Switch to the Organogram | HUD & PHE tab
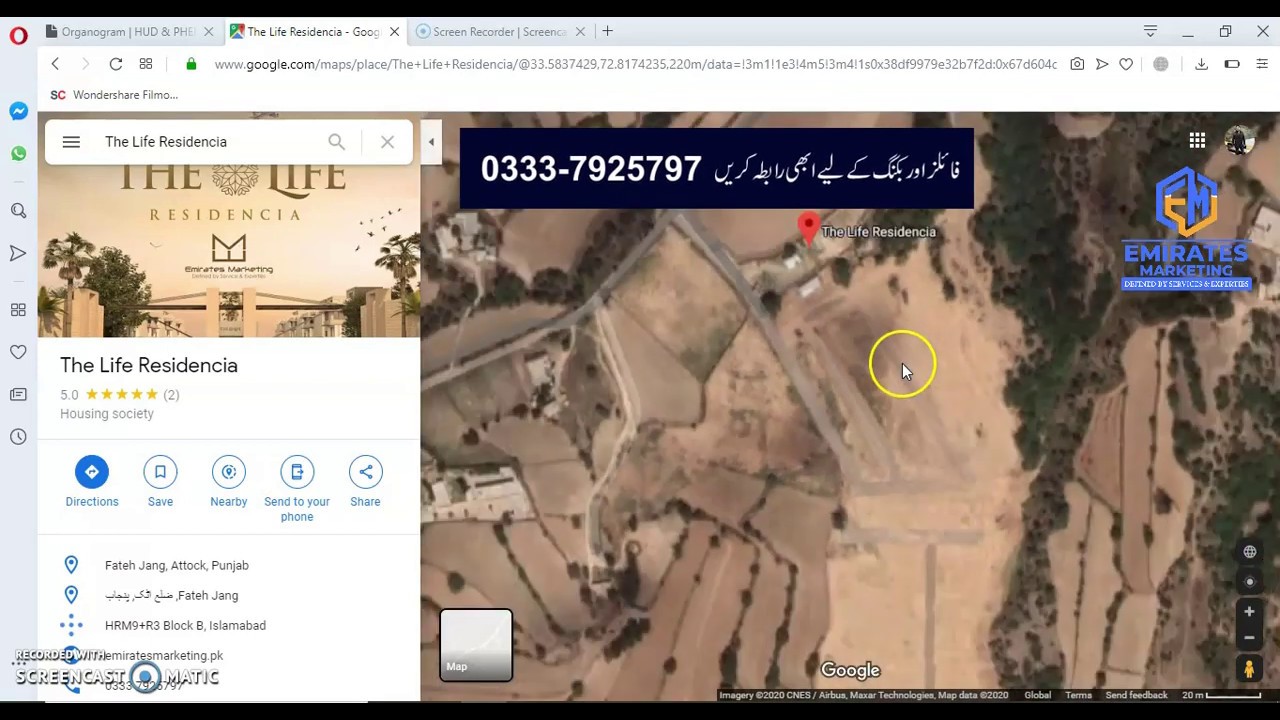 click(x=128, y=32)
